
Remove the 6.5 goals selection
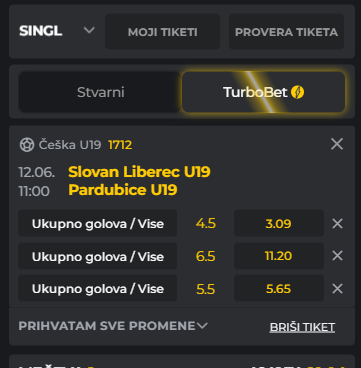[337, 256]
